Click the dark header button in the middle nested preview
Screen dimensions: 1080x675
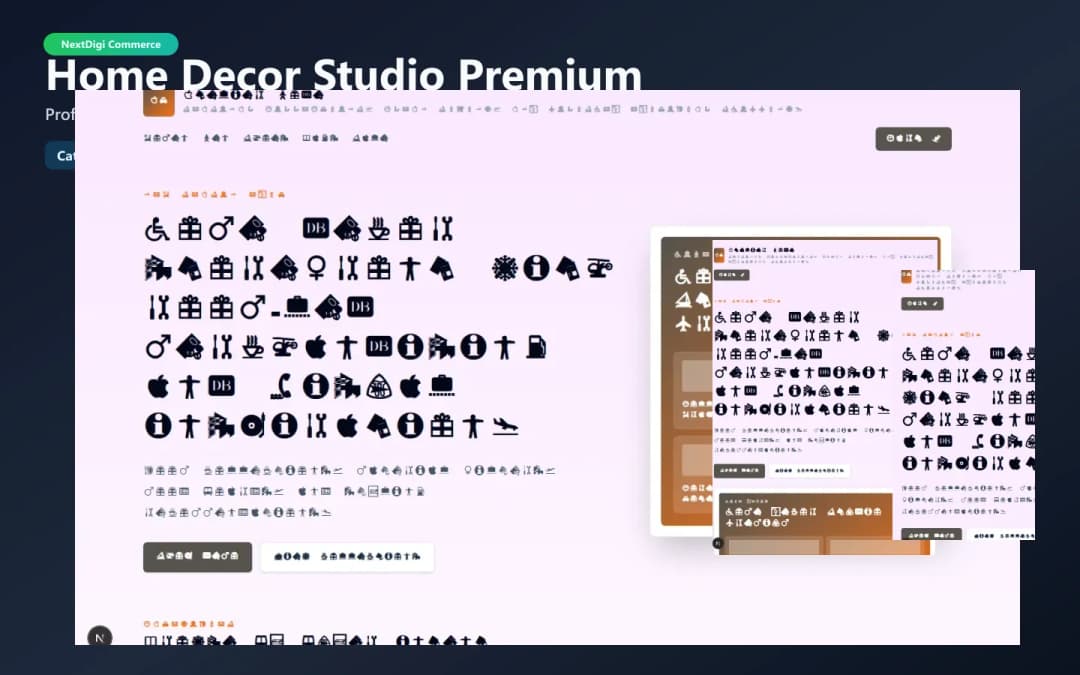(x=731, y=275)
